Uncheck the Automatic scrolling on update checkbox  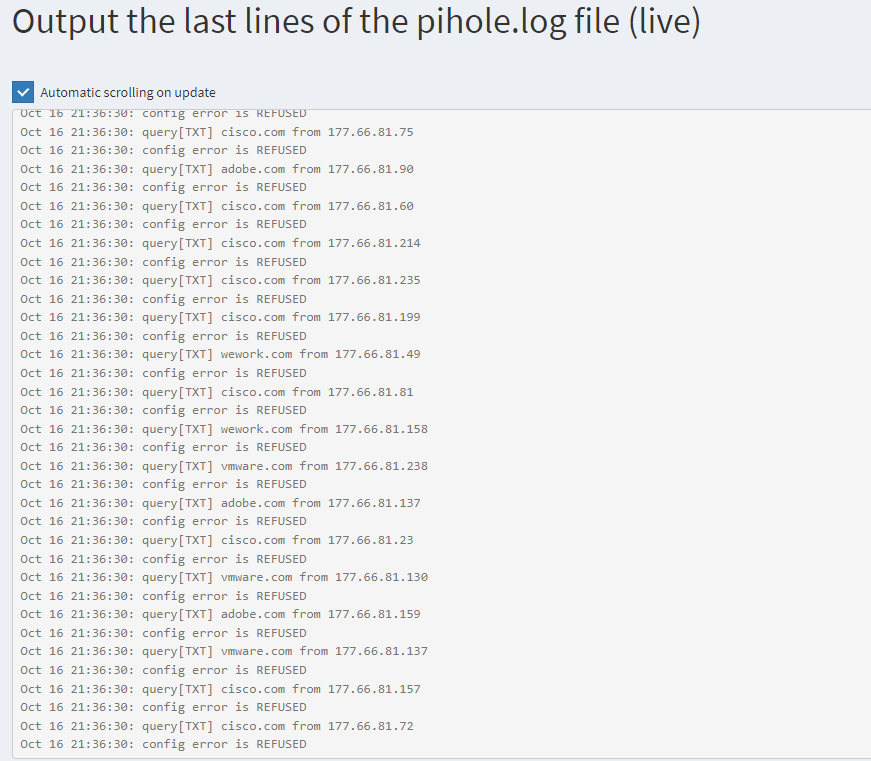coord(23,92)
